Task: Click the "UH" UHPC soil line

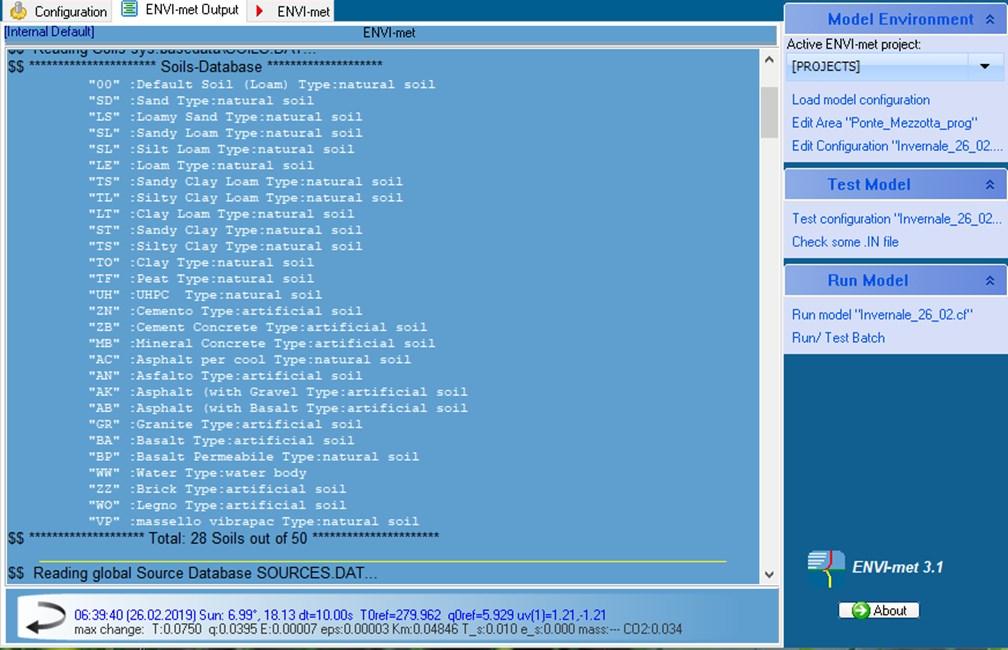Action: point(205,294)
